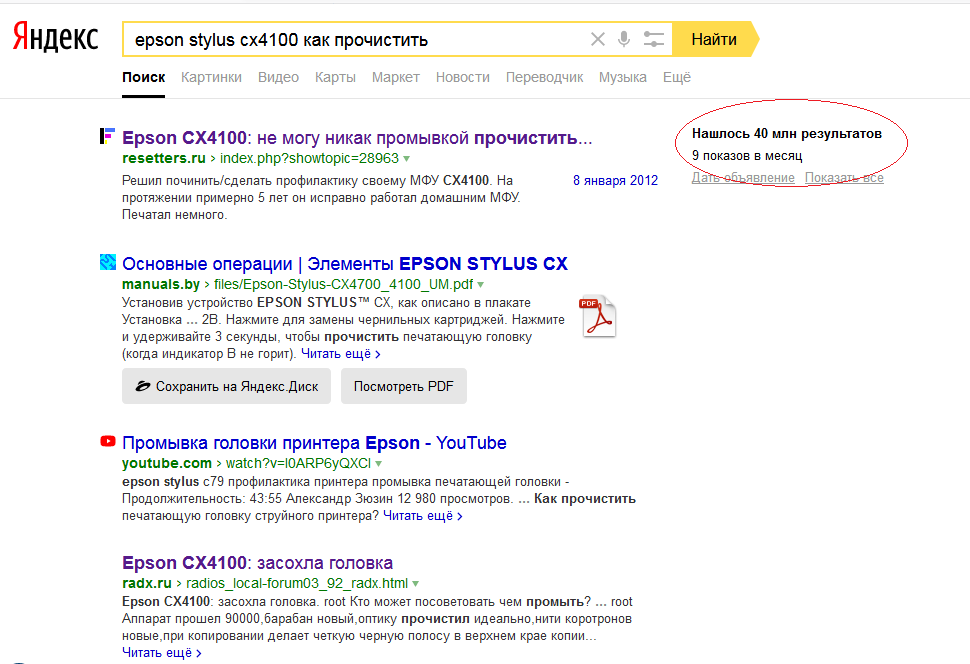
Task: Open the radios_local-forum03_92_radx.html path link
Action: pos(297,584)
